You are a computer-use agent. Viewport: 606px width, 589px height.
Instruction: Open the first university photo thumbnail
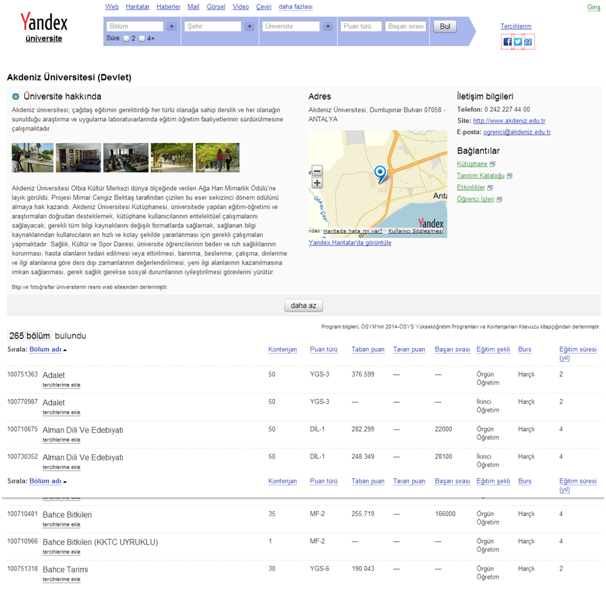coord(32,158)
